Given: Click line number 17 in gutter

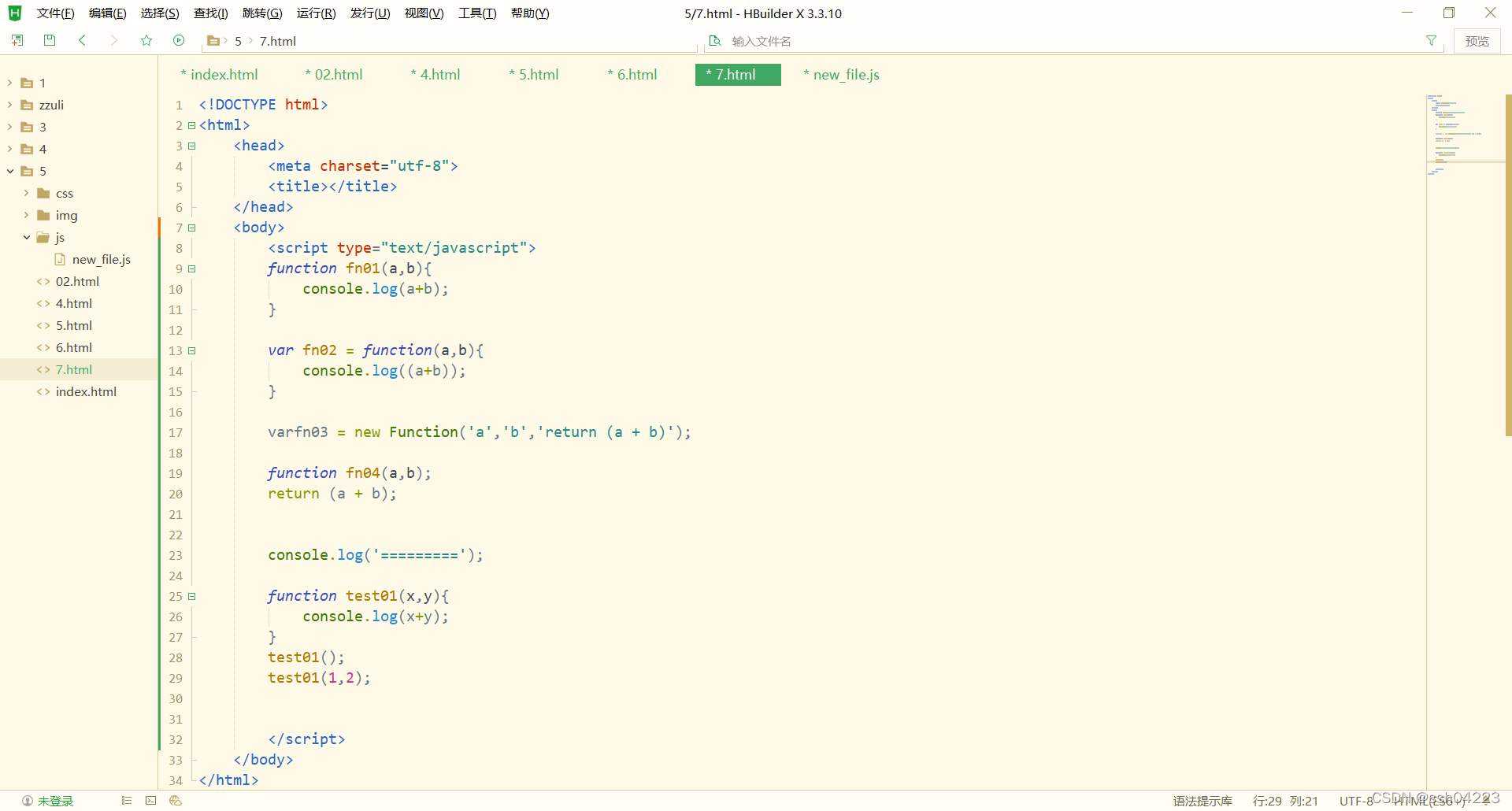Looking at the screenshot, I should coord(175,432).
